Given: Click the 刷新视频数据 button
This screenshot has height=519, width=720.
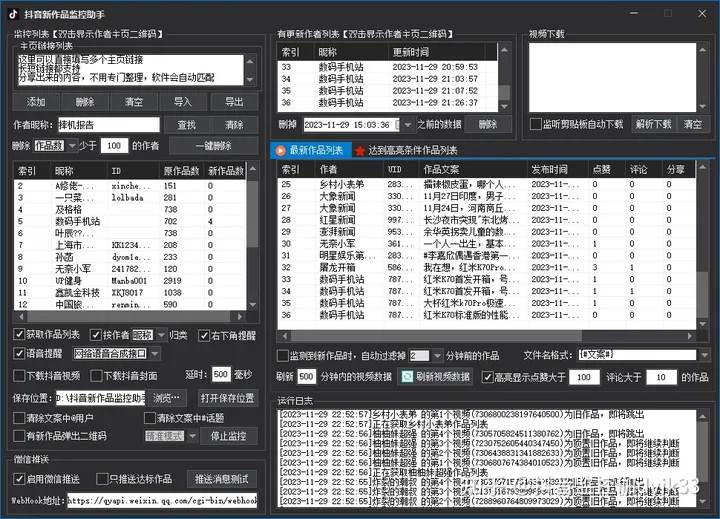Looking at the screenshot, I should coord(435,377).
